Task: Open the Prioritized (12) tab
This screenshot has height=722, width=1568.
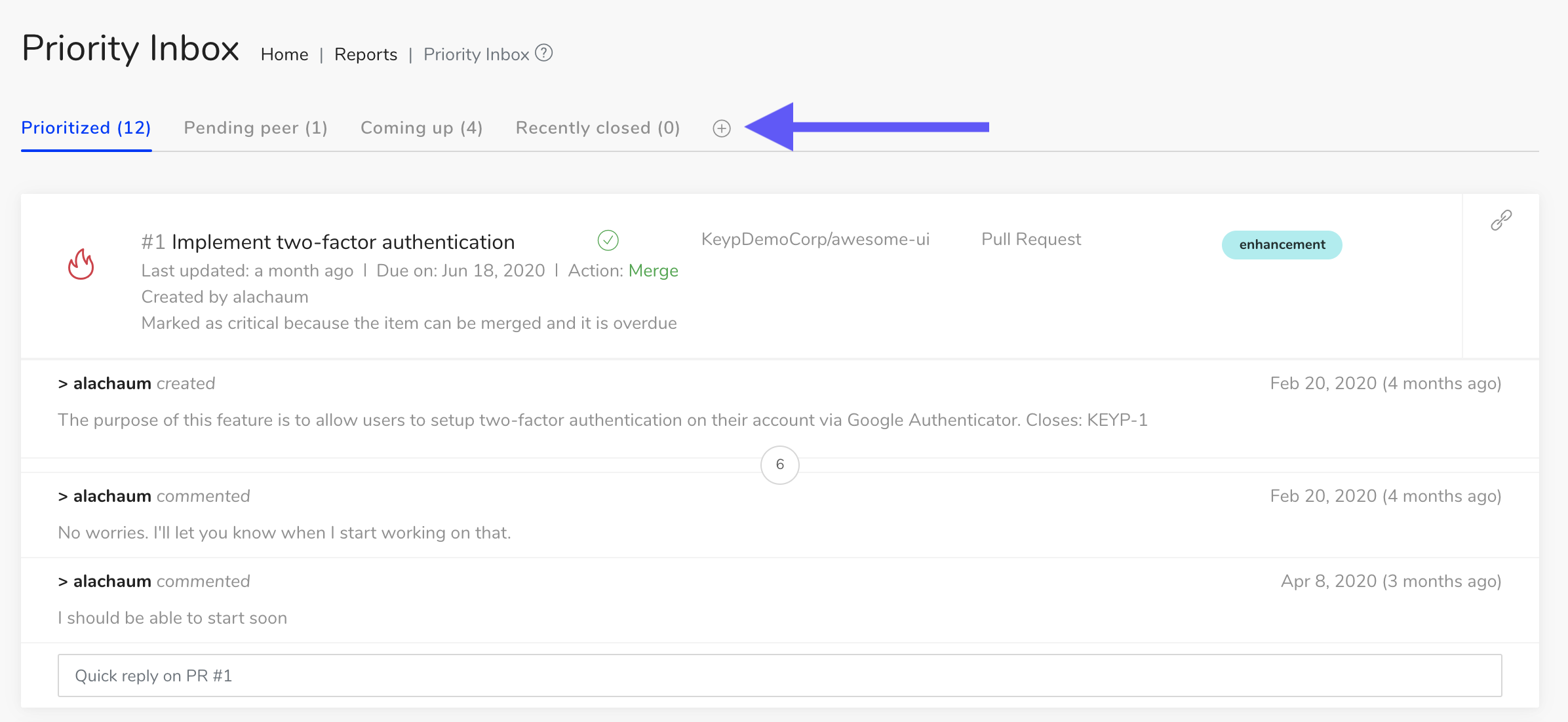Action: point(86,128)
